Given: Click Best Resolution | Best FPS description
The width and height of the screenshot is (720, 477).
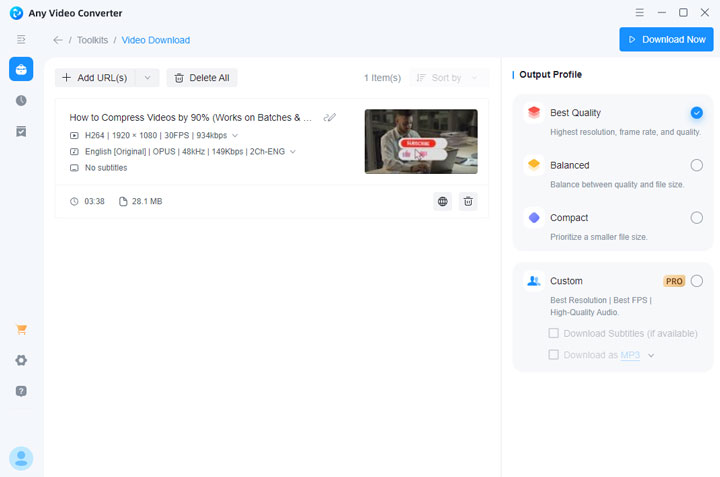Looking at the screenshot, I should pyautogui.click(x=601, y=306).
